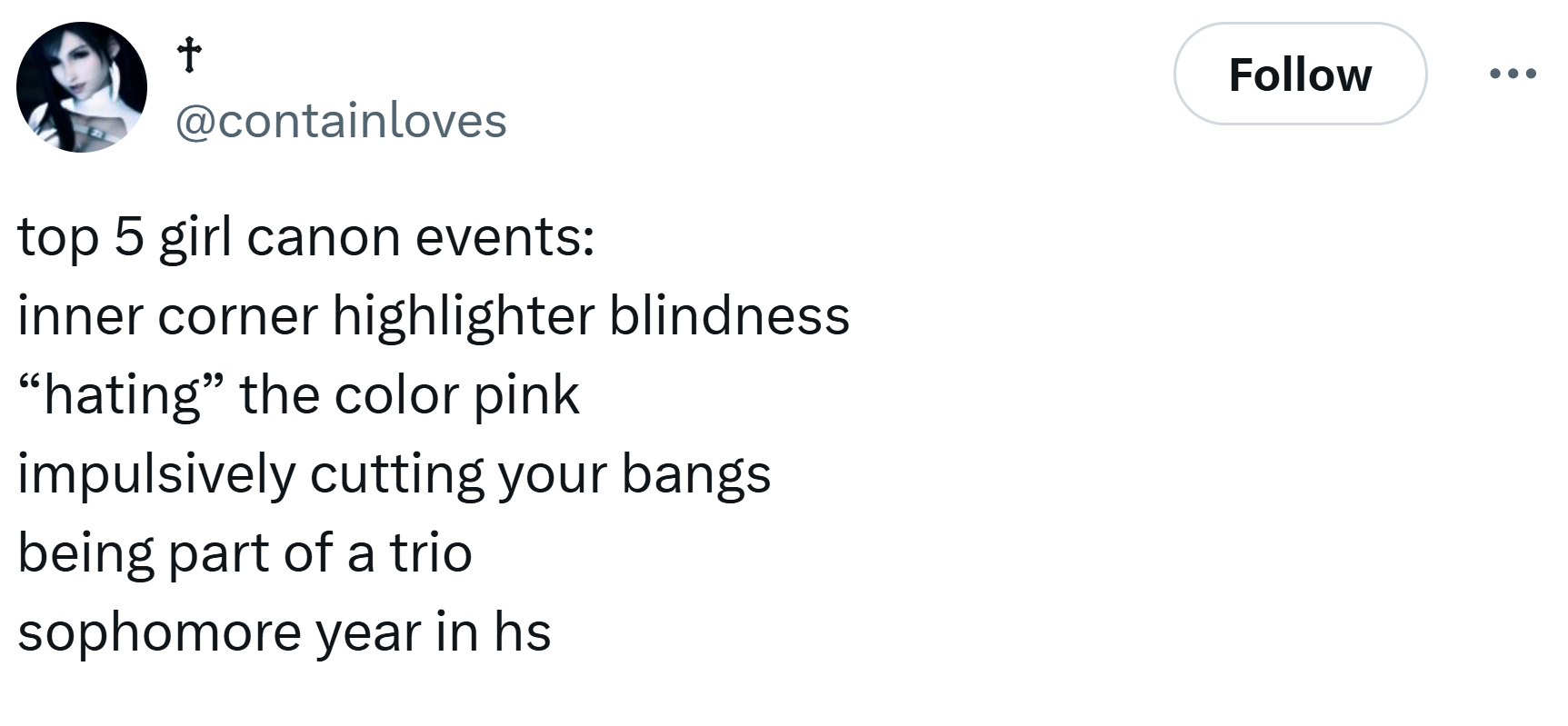Click the word 'blindness' in the tweet
This screenshot has width=1568, height=726.
pyautogui.click(x=730, y=316)
